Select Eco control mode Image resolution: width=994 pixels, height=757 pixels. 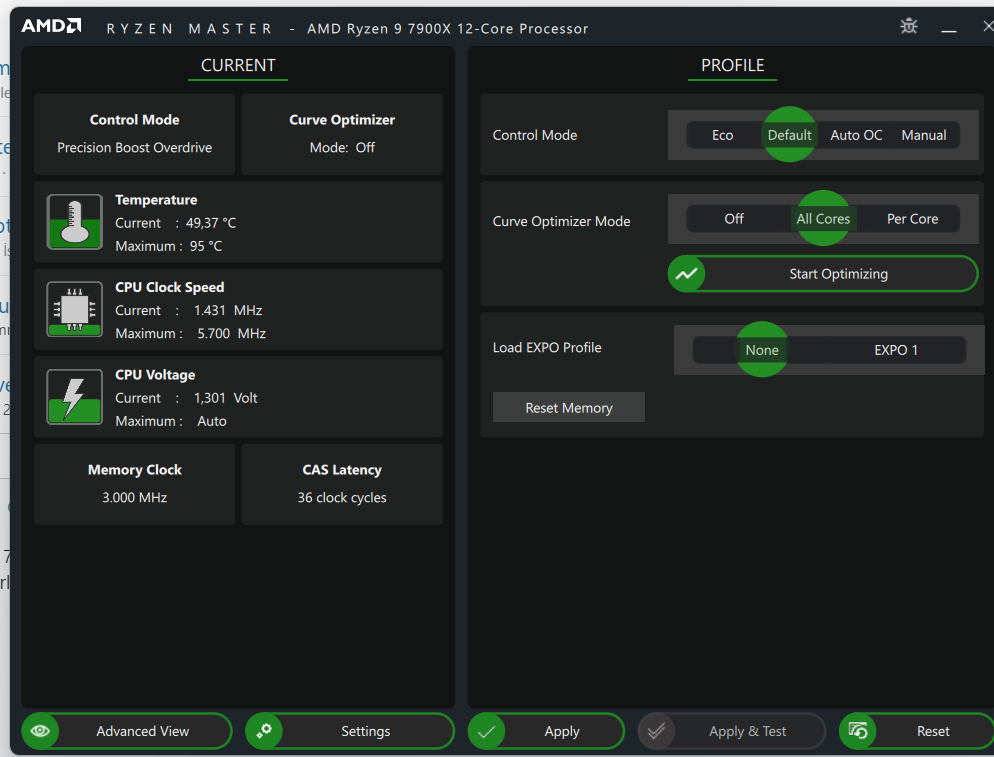(722, 135)
